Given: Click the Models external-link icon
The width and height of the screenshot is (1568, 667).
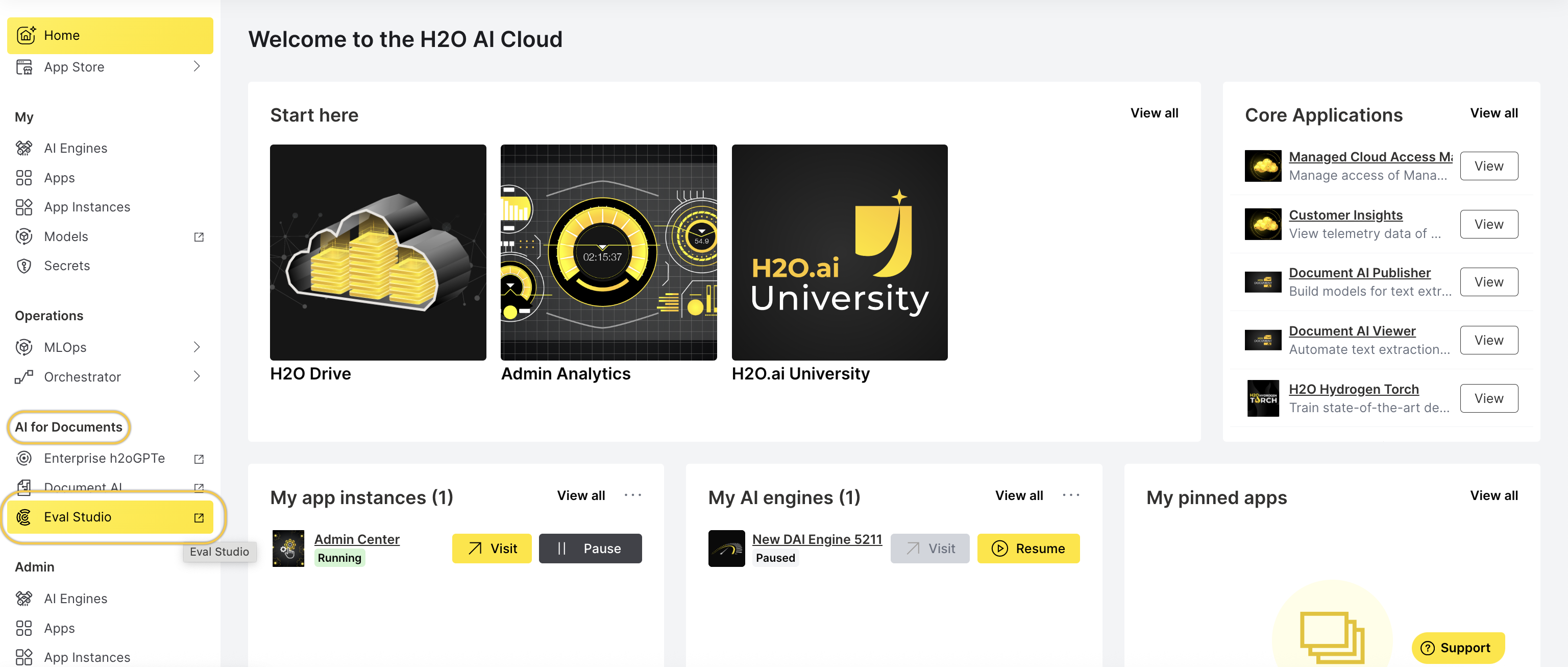Looking at the screenshot, I should coord(199,237).
